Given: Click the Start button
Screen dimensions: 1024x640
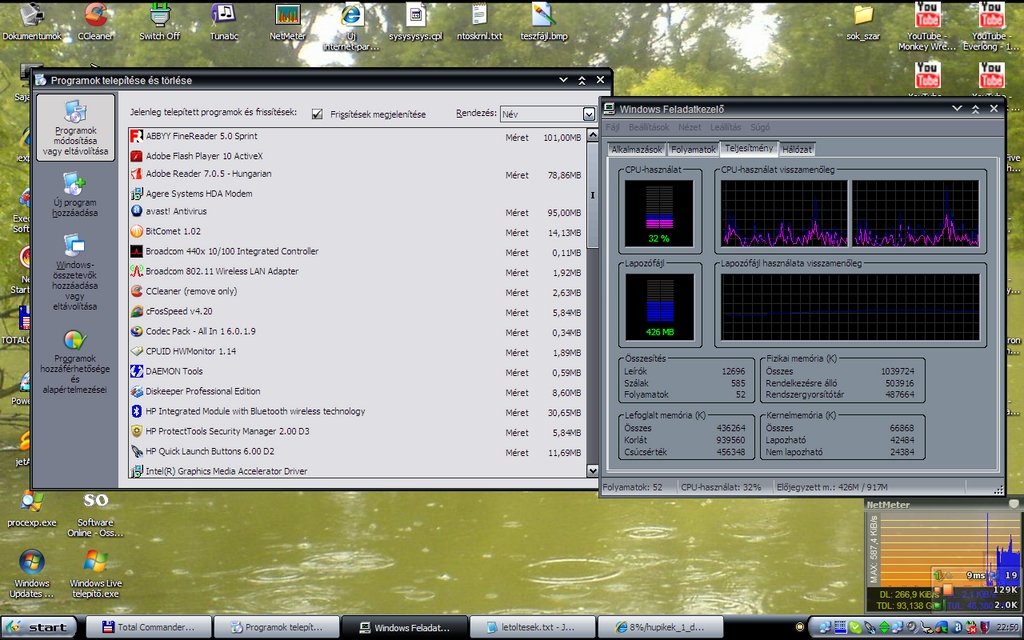Looking at the screenshot, I should pos(39,627).
